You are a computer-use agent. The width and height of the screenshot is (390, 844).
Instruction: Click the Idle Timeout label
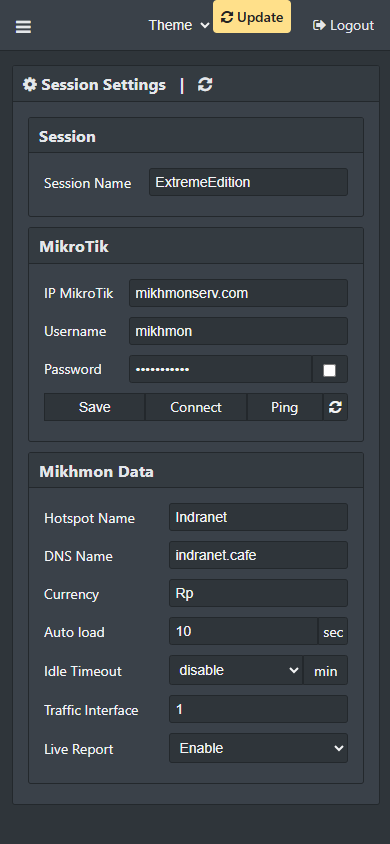pos(83,671)
